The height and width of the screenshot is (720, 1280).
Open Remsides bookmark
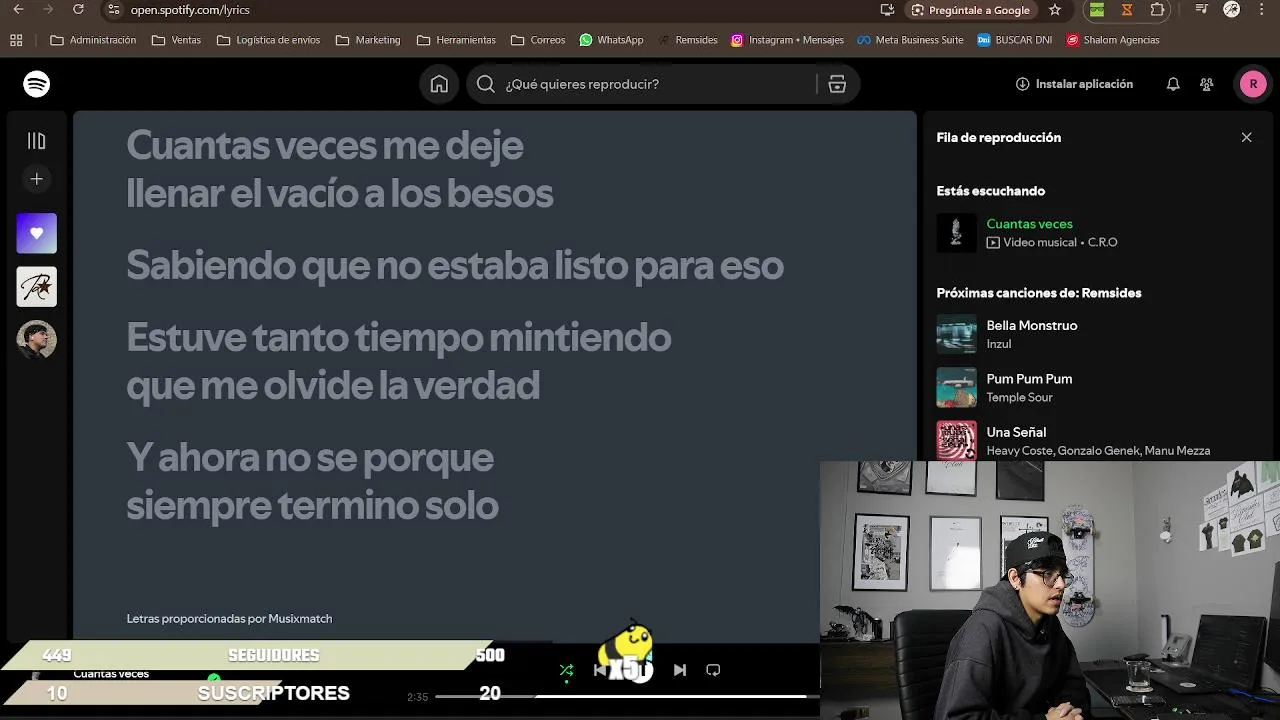(x=687, y=40)
